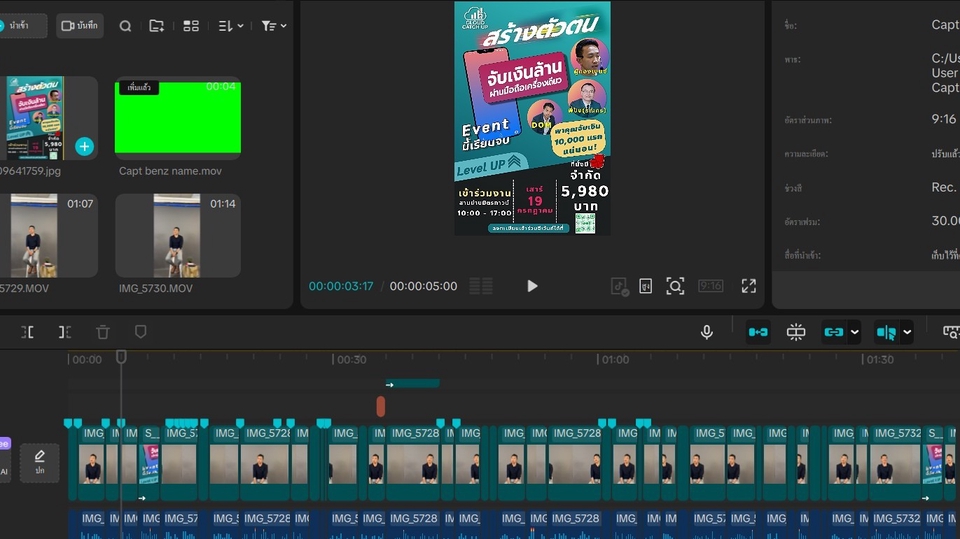The width and height of the screenshot is (960, 539).
Task: Enter fullscreen preview mode
Action: [748, 286]
